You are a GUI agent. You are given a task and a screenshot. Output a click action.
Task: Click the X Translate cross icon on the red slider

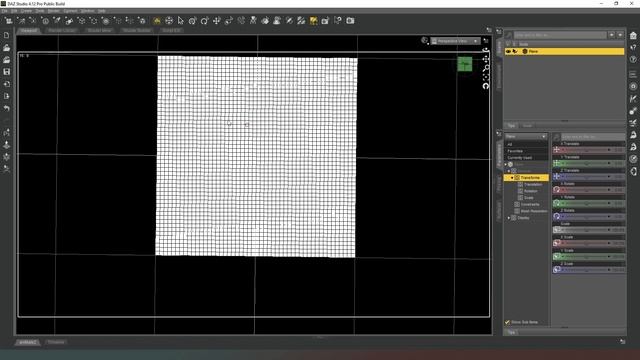[557, 150]
